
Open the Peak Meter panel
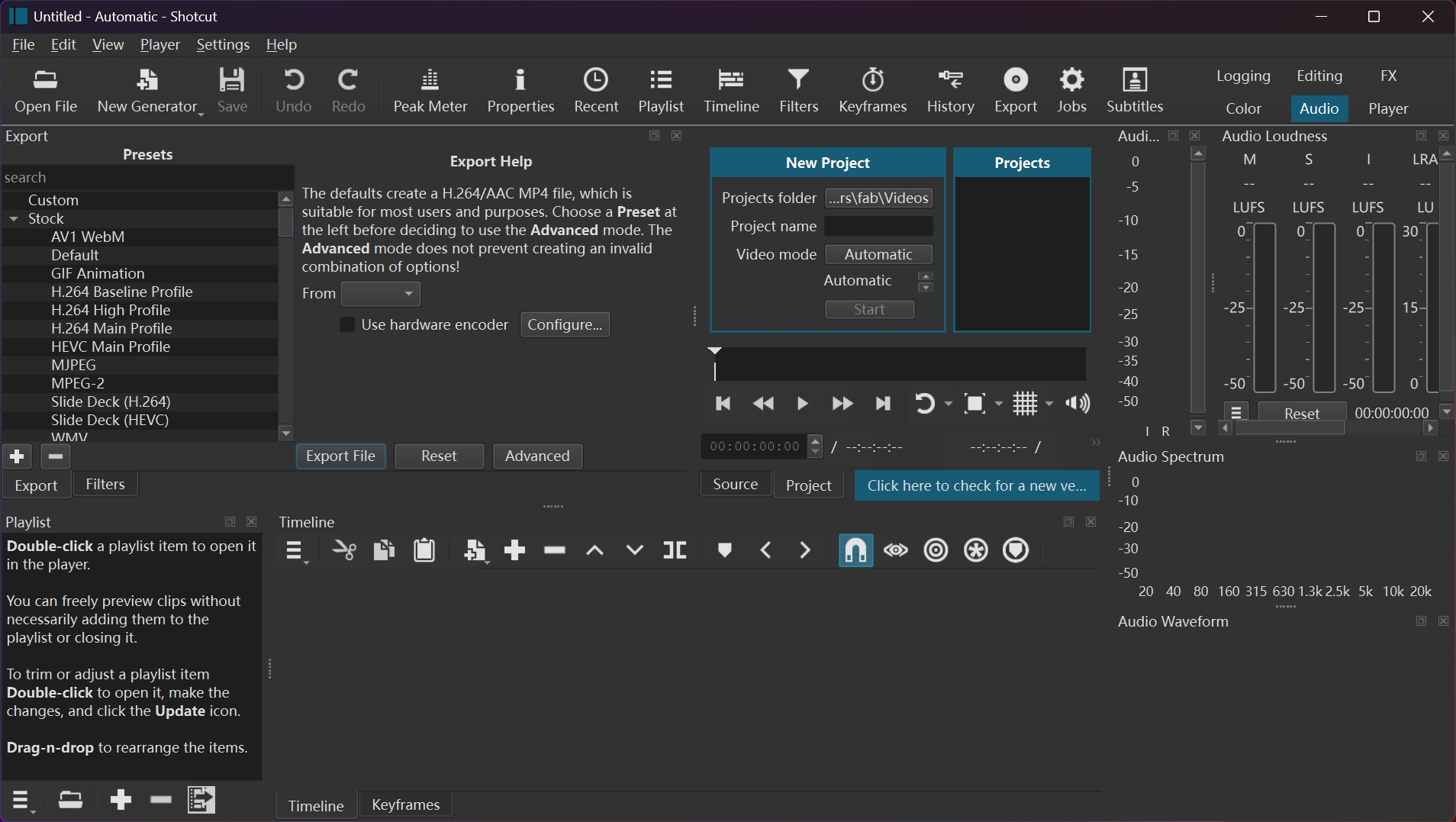coord(430,90)
